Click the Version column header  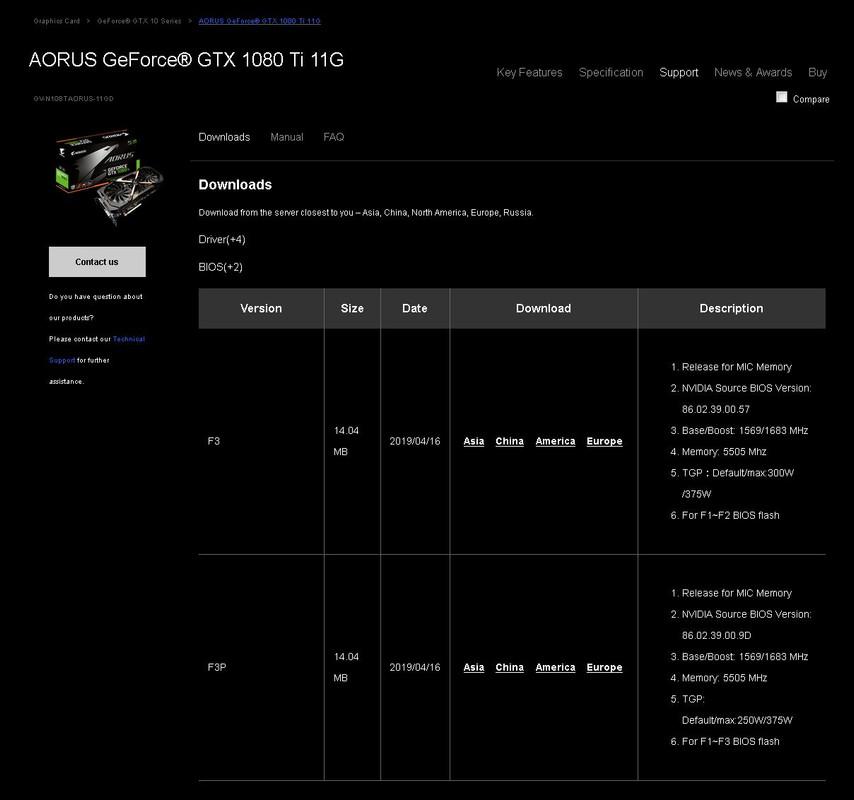(261, 308)
